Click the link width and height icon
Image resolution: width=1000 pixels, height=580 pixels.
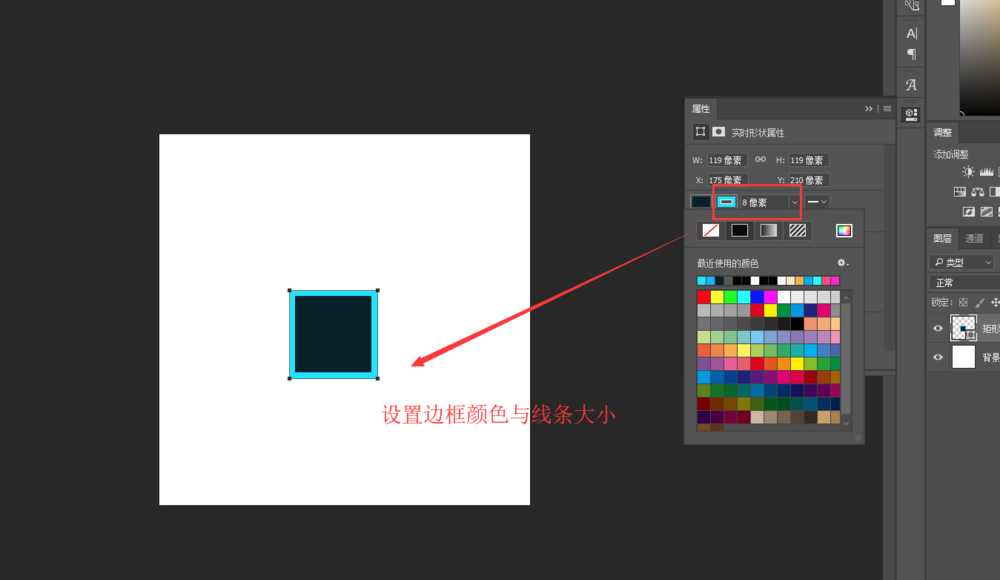coord(760,160)
